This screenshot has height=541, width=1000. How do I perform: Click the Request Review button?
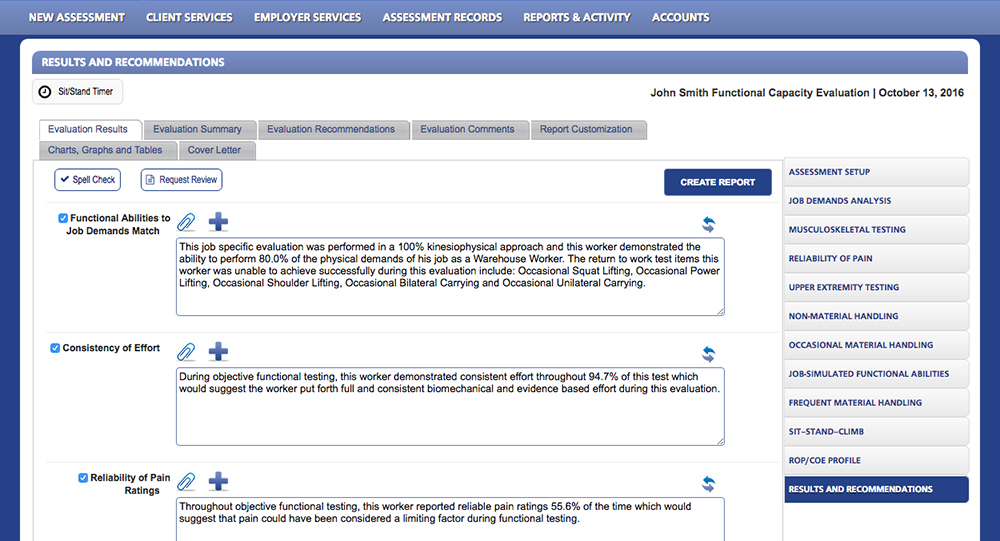181,180
